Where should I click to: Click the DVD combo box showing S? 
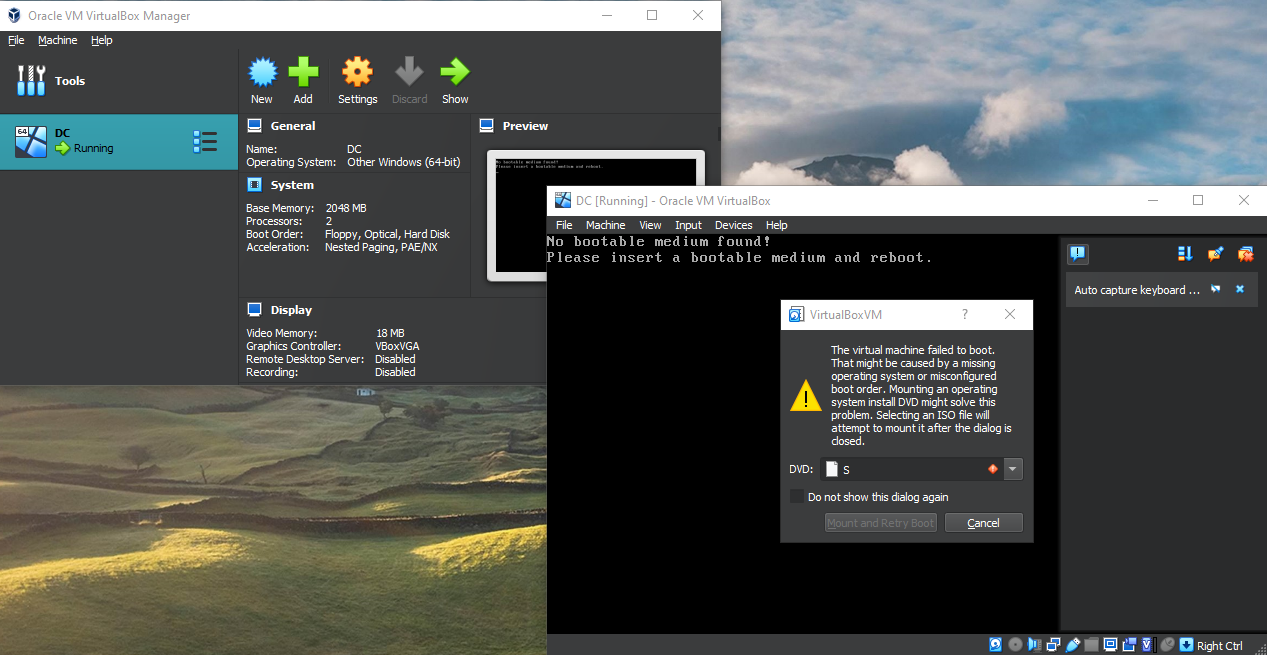pyautogui.click(x=921, y=469)
